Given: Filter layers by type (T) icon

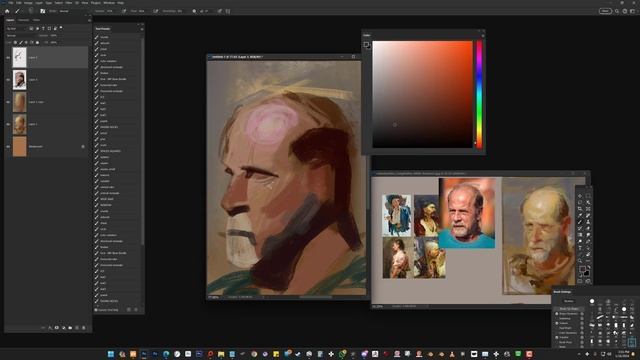Looking at the screenshot, I should (43, 29).
